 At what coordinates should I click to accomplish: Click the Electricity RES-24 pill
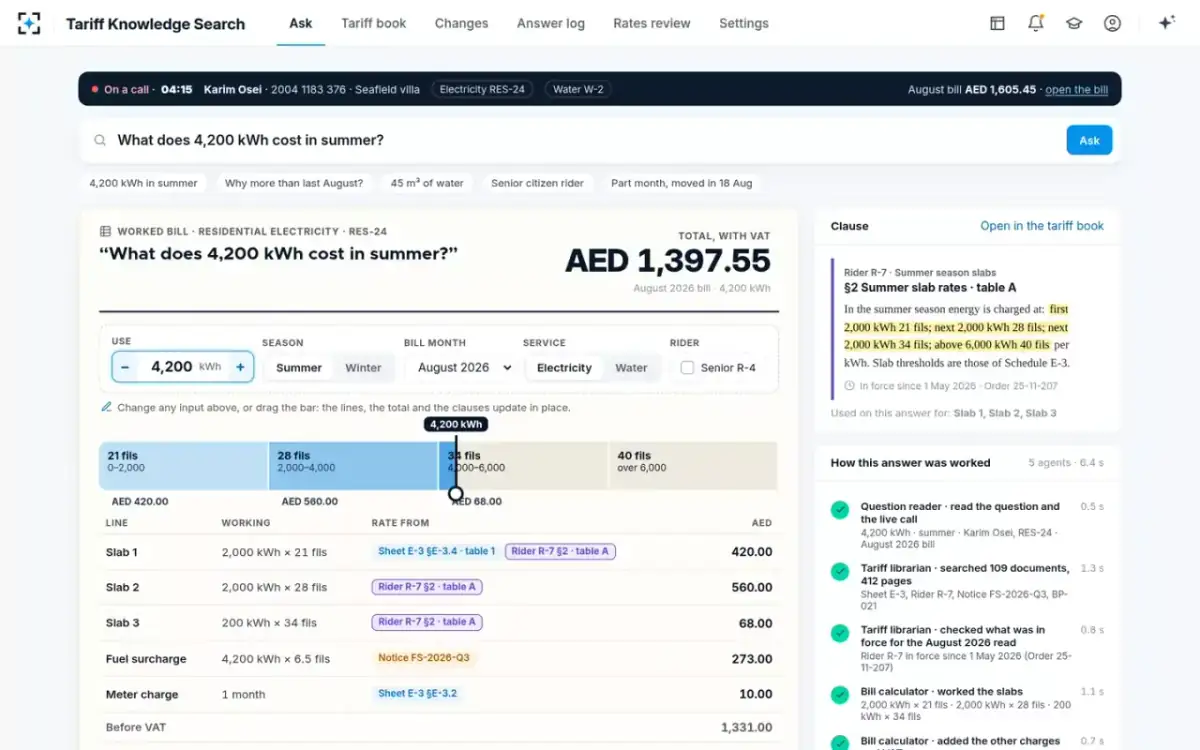pos(482,89)
